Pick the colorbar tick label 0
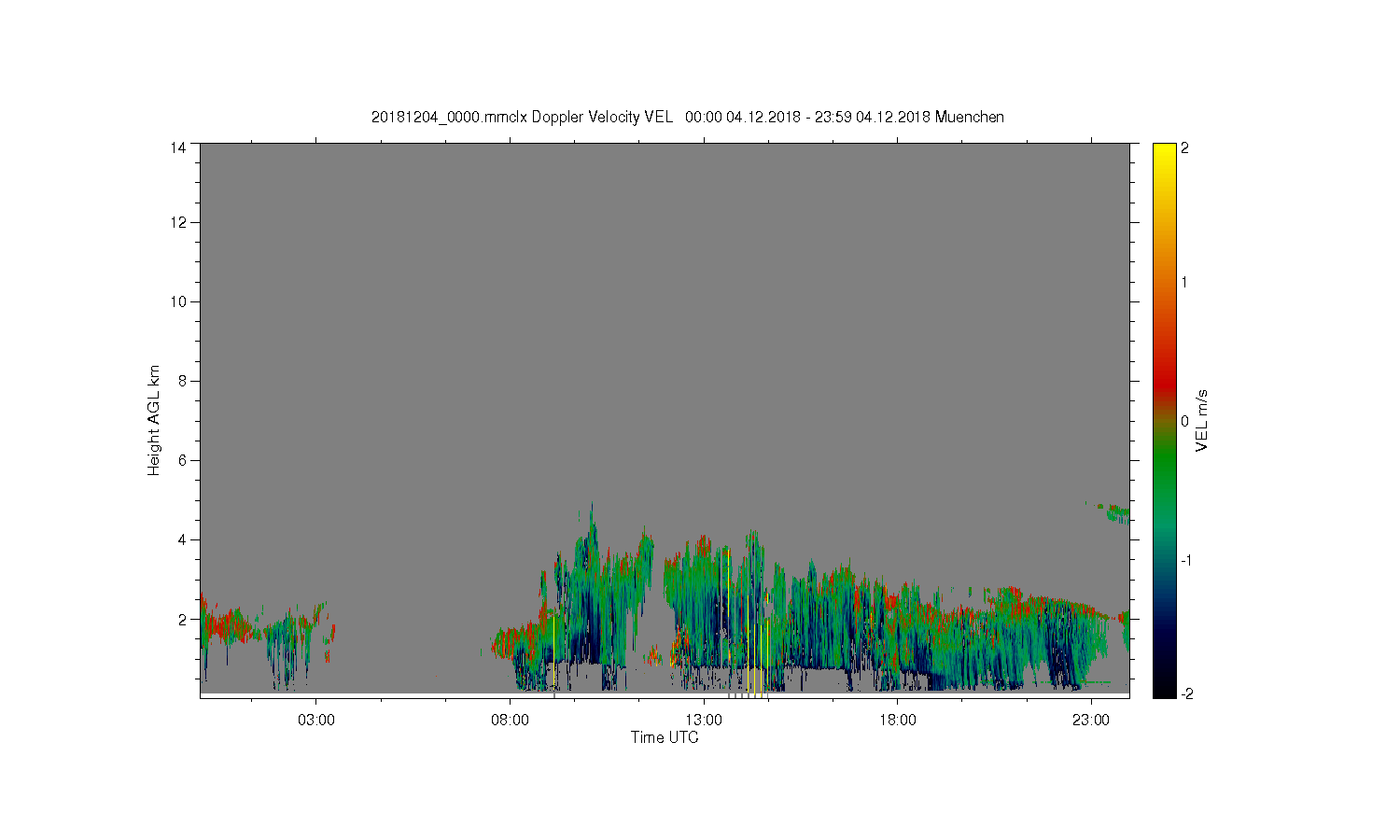This screenshot has width=1400, height=840. (x=1185, y=421)
